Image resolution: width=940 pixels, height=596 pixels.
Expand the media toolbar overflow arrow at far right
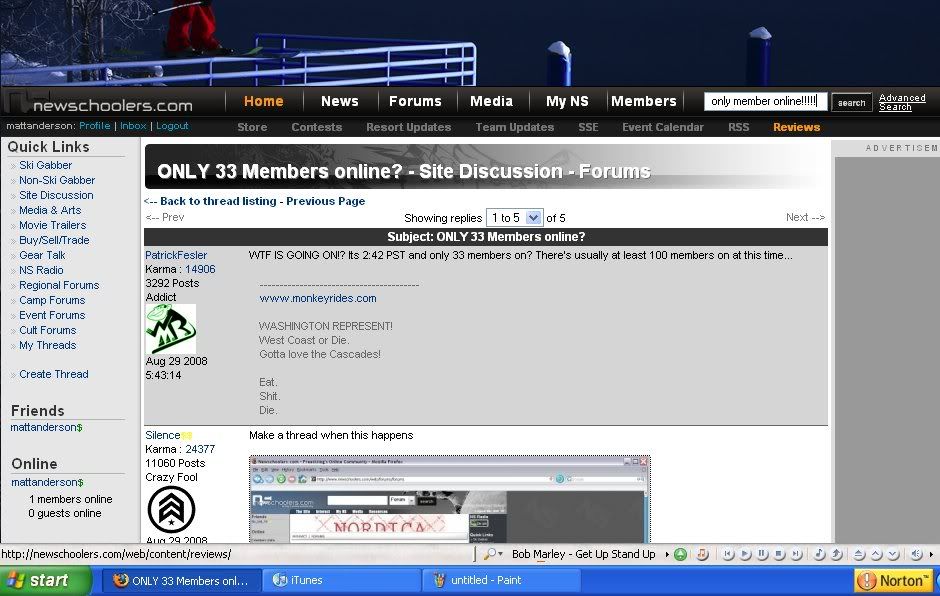pyautogui.click(x=933, y=554)
